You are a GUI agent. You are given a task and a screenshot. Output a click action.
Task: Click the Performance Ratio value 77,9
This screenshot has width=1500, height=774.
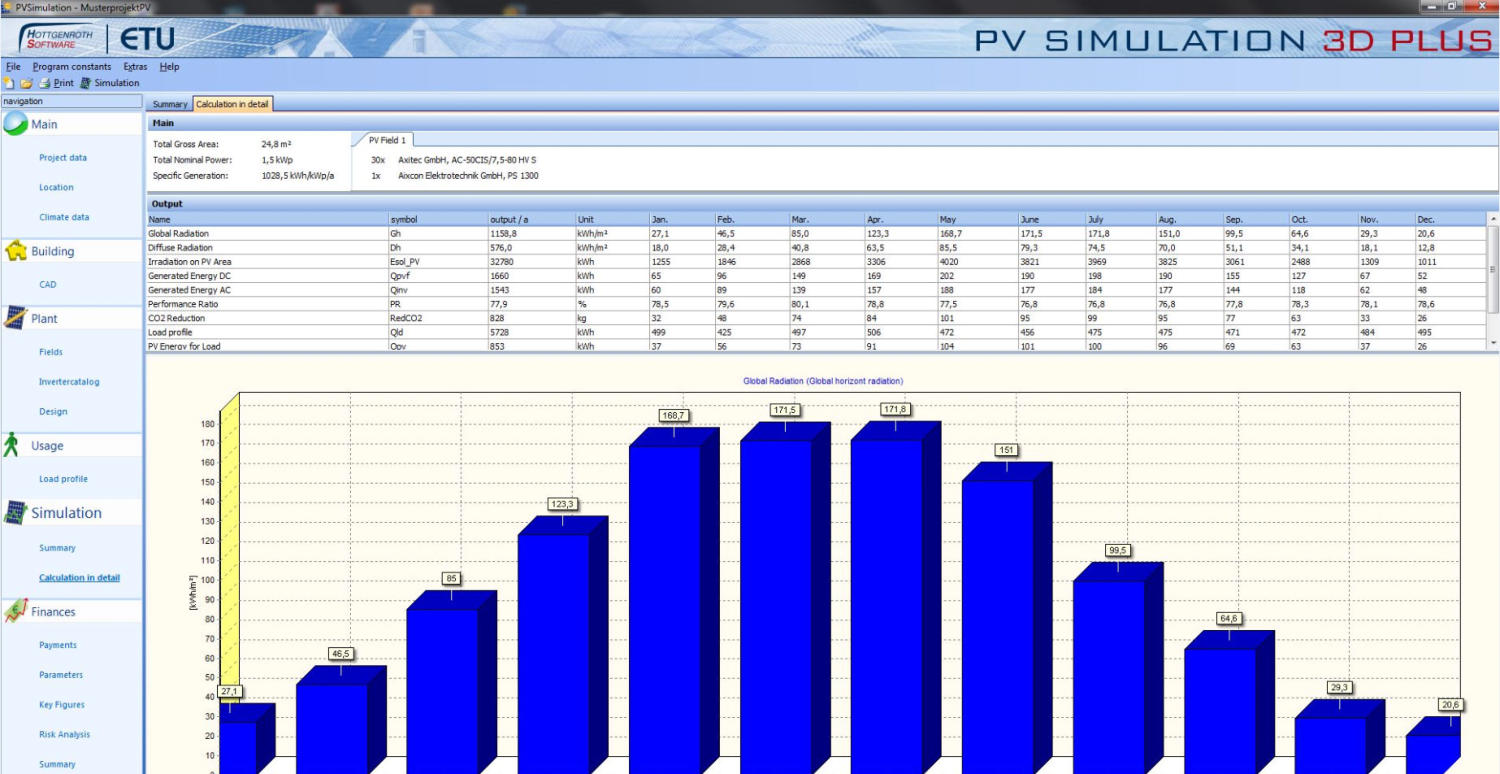tap(532, 303)
